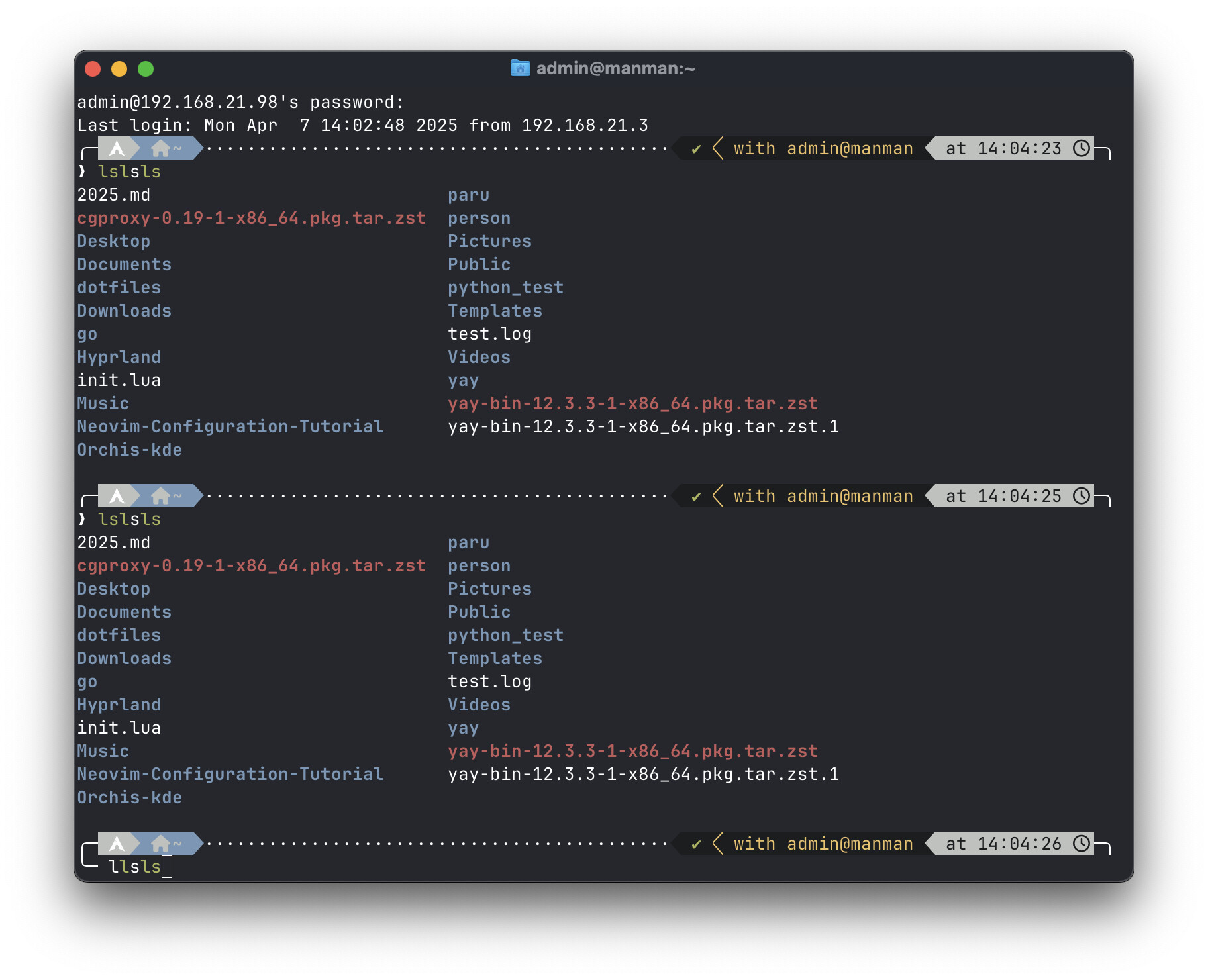The image size is (1208, 980).
Task: Click the first 'lslsls' command line
Action: pyautogui.click(x=129, y=171)
